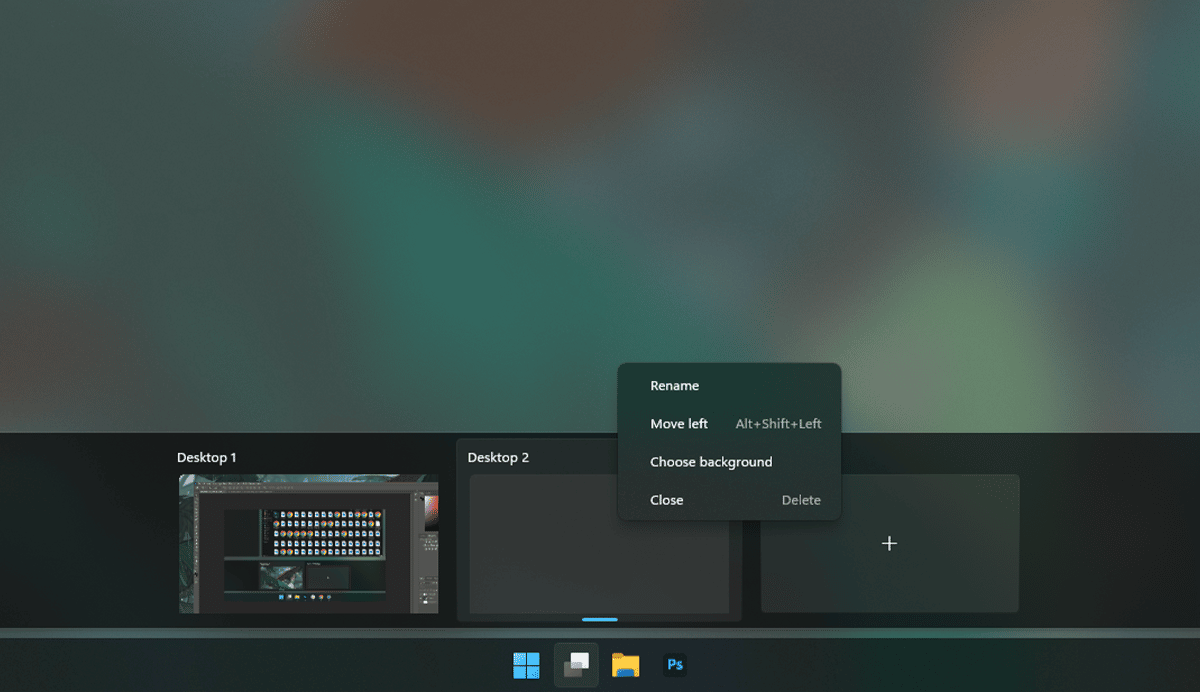Viewport: 1200px width, 692px height.
Task: Click the Desktop 1 name label
Action: [x=207, y=458]
